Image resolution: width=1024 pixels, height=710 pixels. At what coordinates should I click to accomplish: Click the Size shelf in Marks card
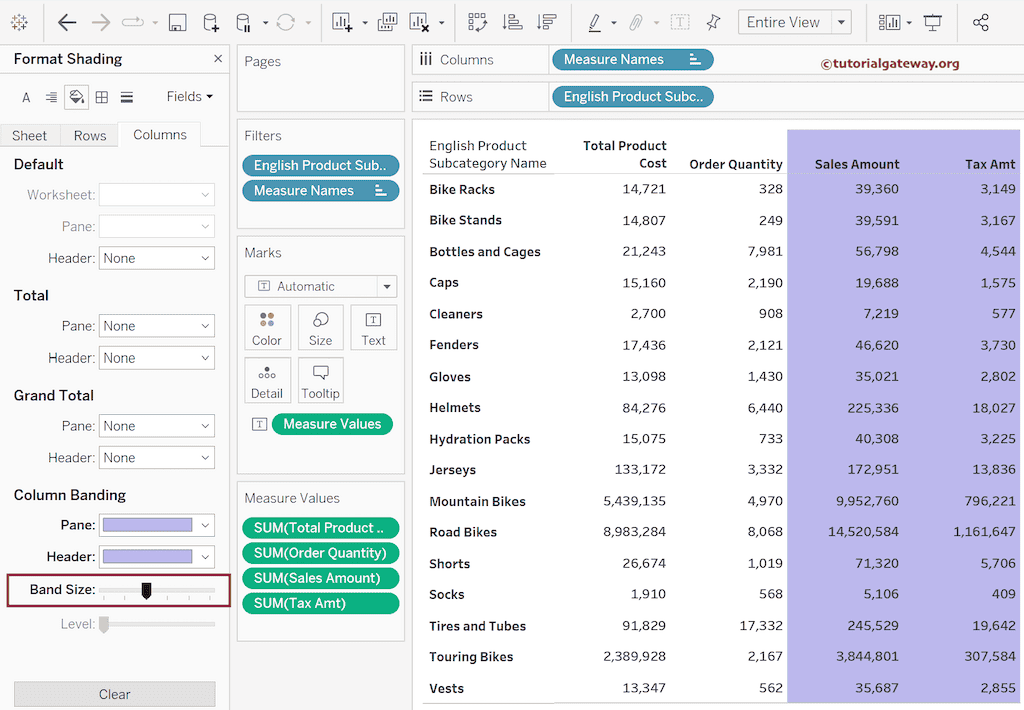click(320, 327)
